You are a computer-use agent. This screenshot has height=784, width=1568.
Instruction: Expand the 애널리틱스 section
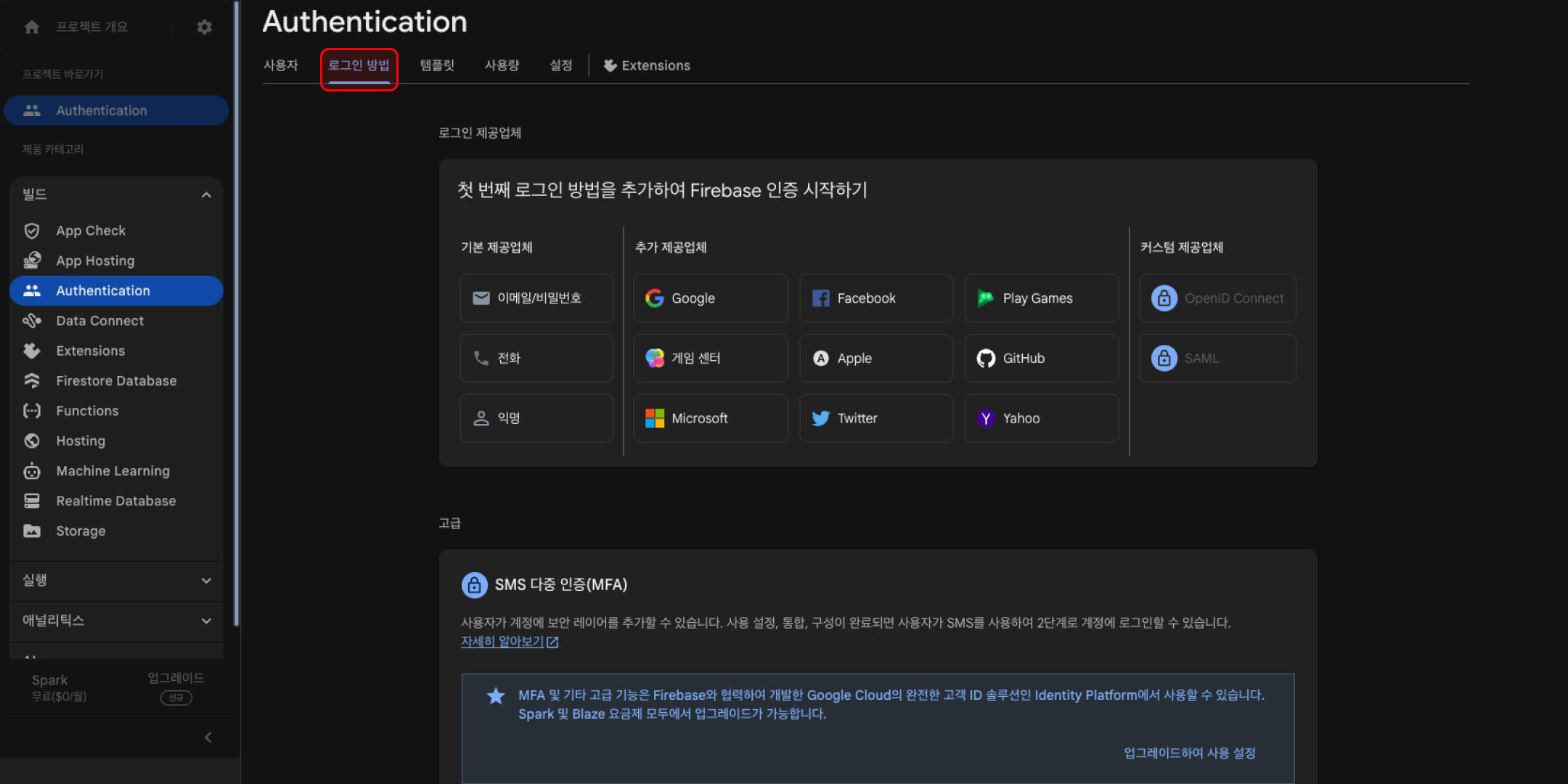coord(206,621)
